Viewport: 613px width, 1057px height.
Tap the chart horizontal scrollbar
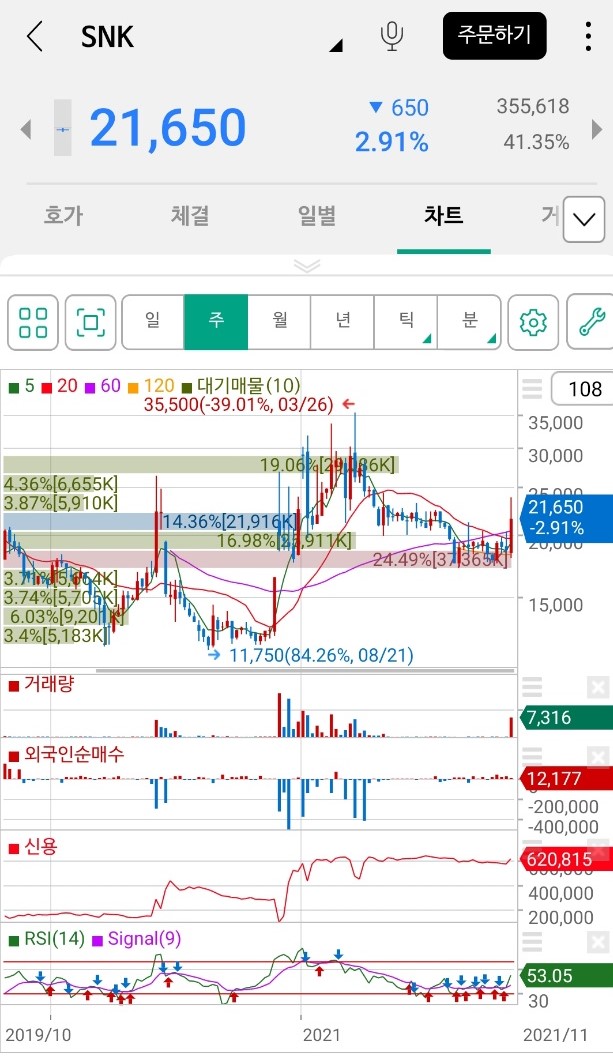[x=305, y=671]
